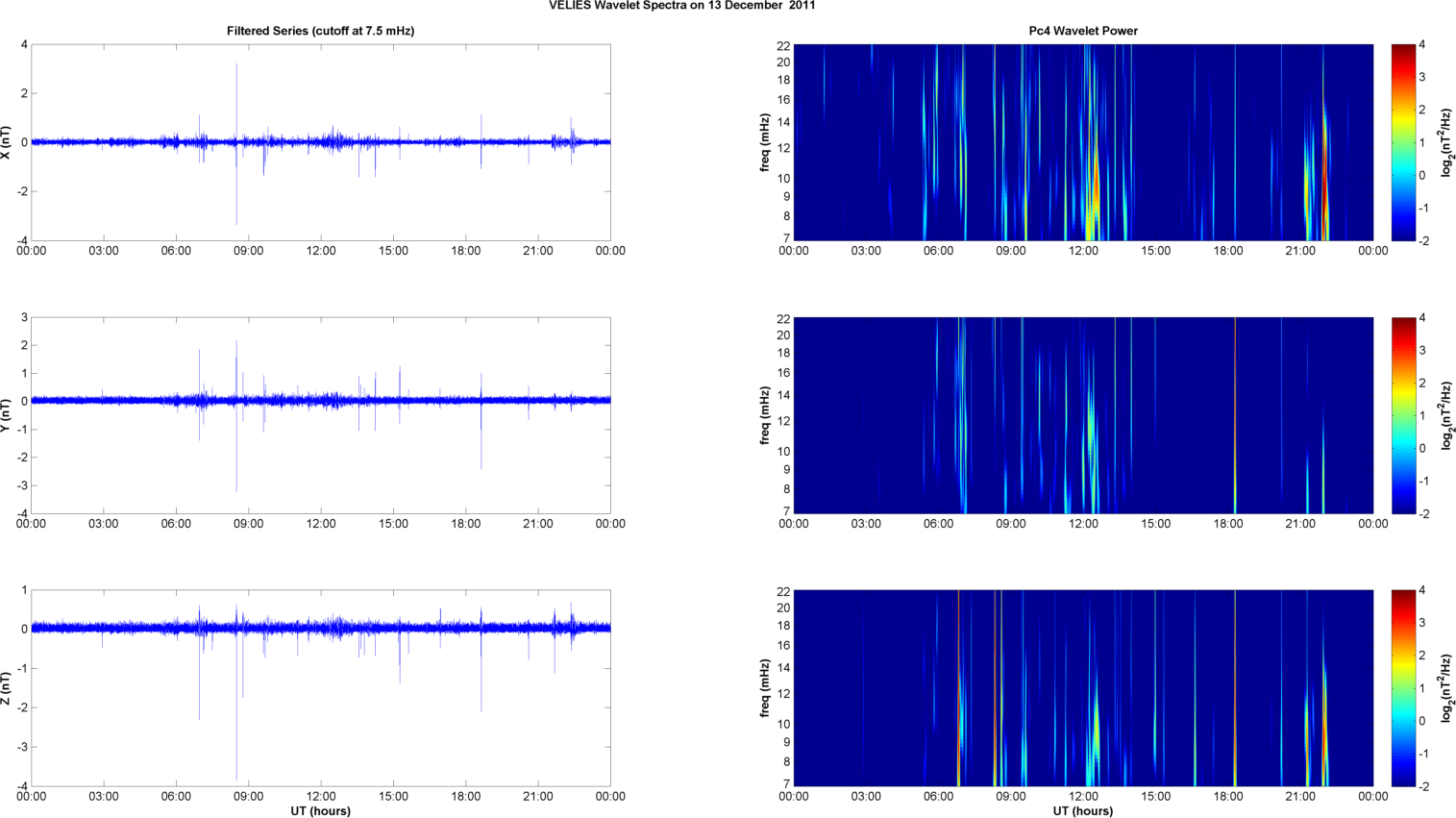Select the 'Z (nT)' axis label
1456x818 pixels.
(x=7, y=688)
